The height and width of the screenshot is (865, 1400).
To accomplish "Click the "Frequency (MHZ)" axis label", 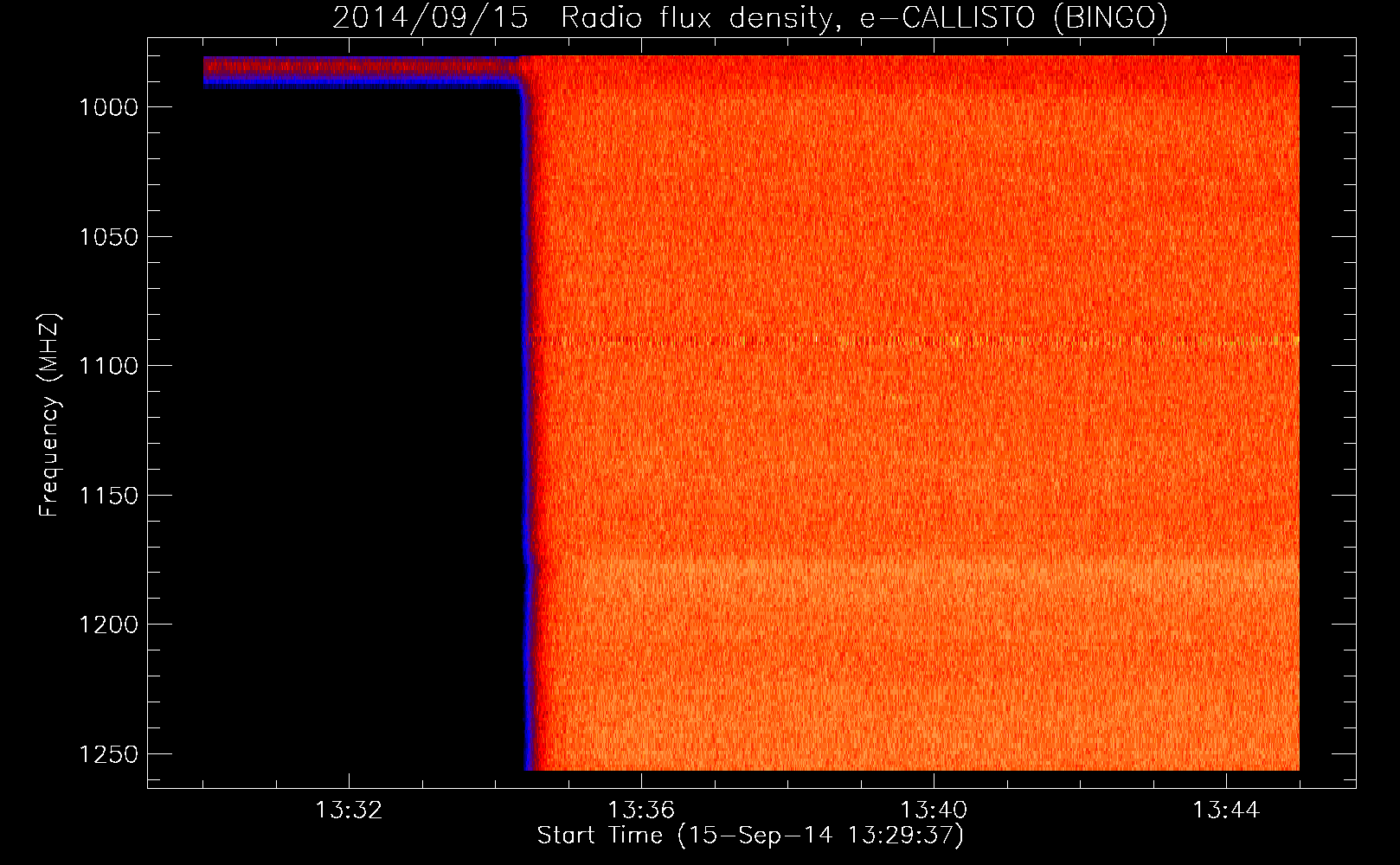I will [x=50, y=415].
